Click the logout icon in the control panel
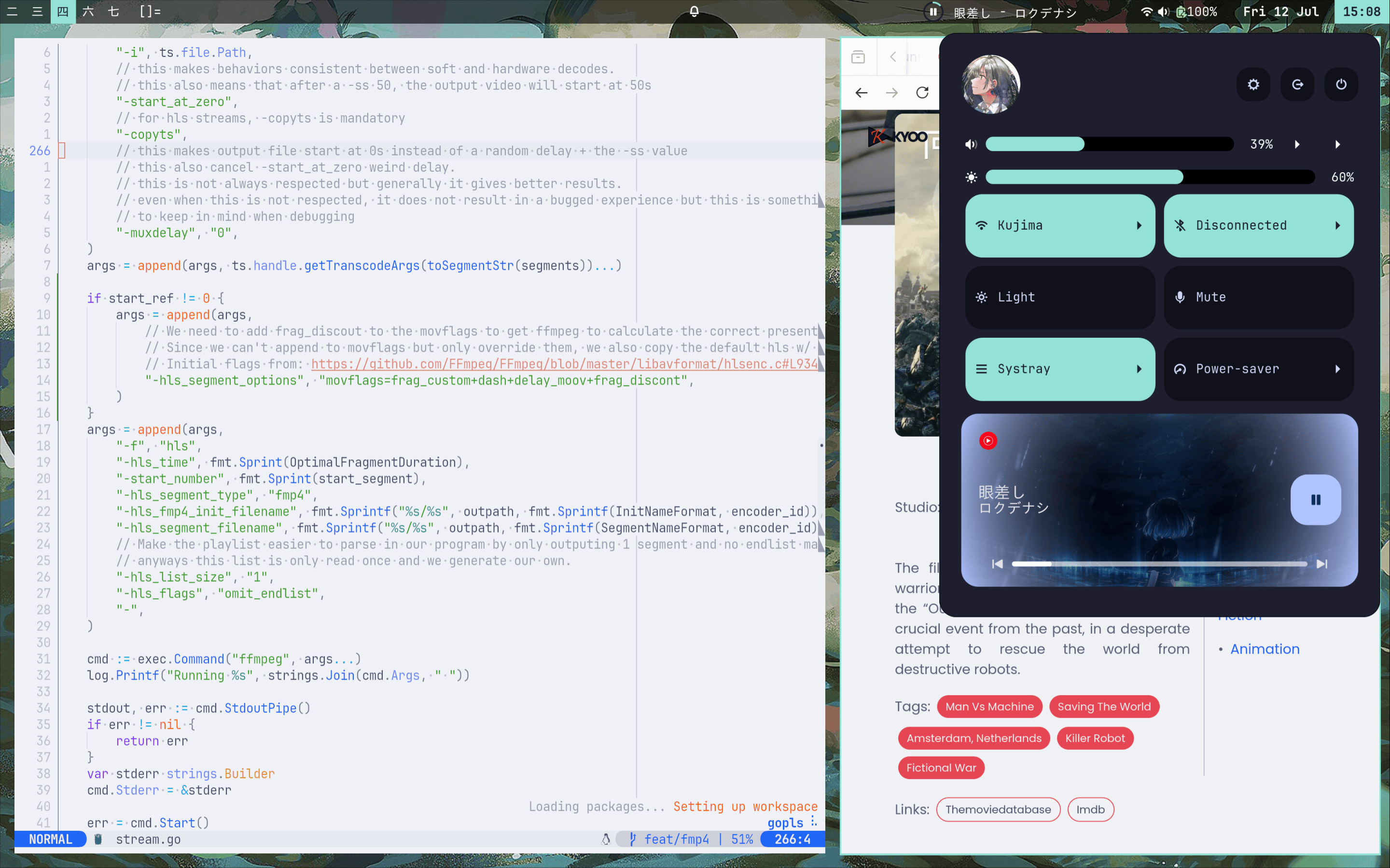Image resolution: width=1390 pixels, height=868 pixels. click(1297, 84)
